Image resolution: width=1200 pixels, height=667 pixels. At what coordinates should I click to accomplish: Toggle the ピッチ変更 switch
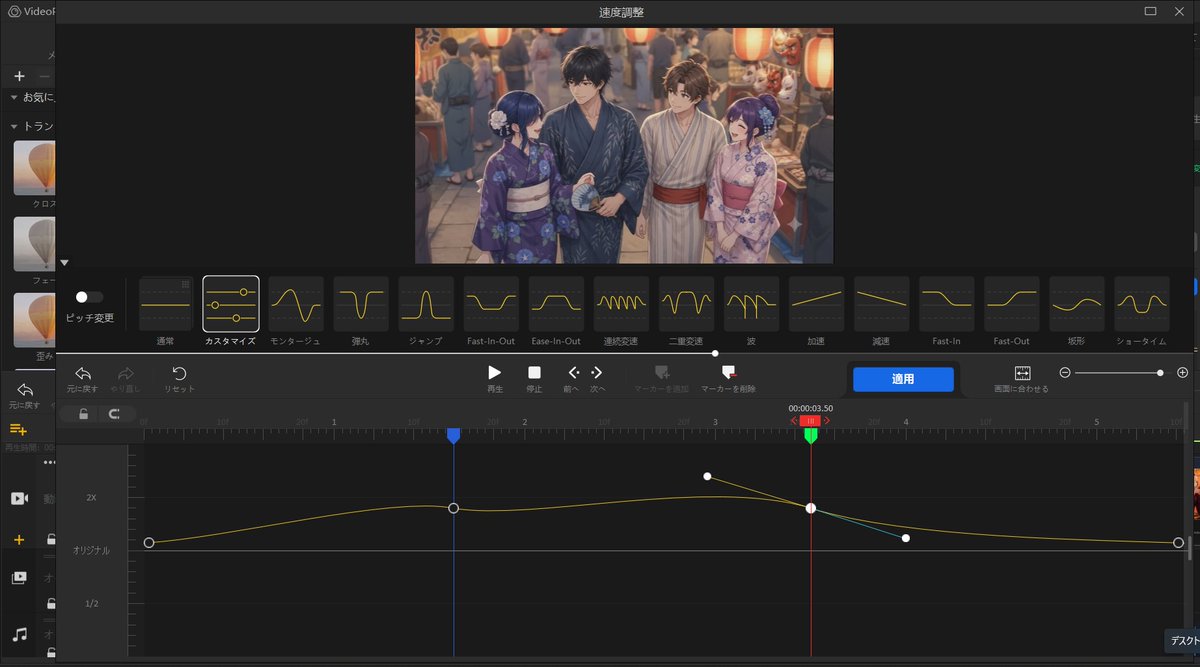[x=89, y=297]
